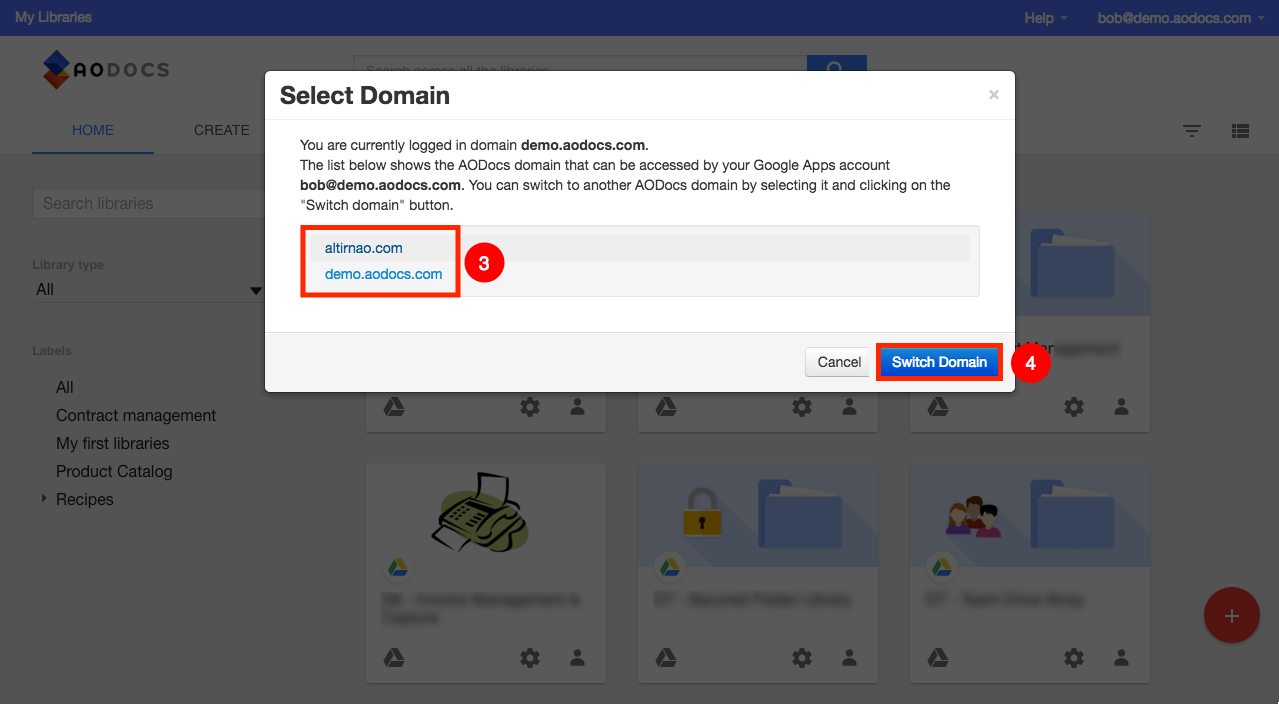Screen dimensions: 1279x704
Task: Click the AODocs logo
Action: click(106, 70)
